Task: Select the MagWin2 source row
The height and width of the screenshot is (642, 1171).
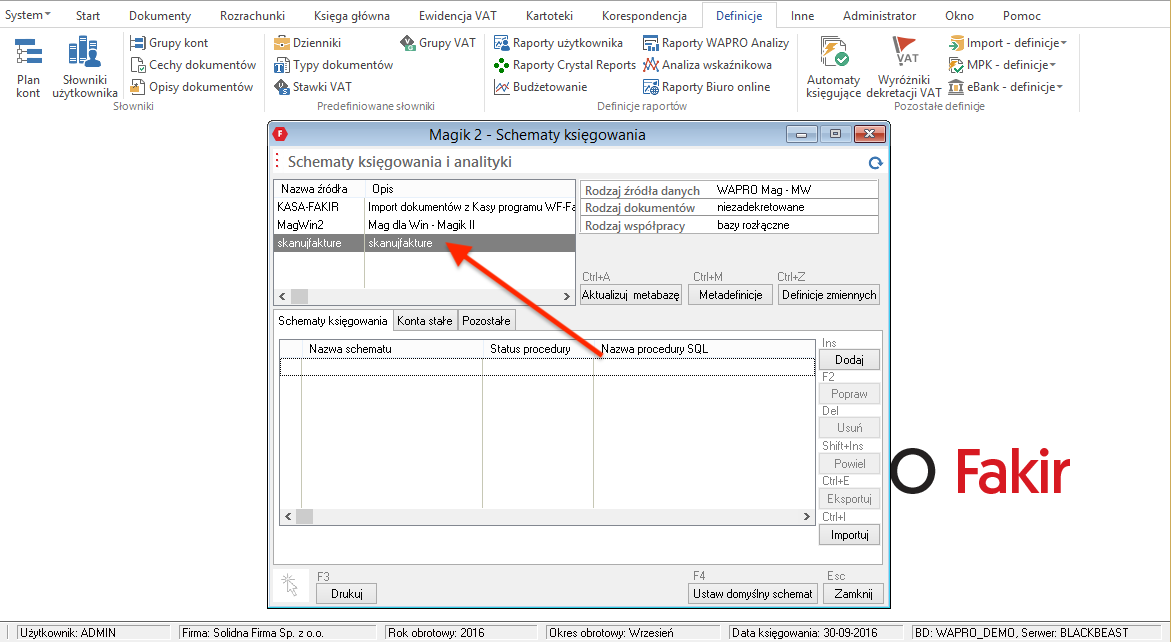Action: 301,225
